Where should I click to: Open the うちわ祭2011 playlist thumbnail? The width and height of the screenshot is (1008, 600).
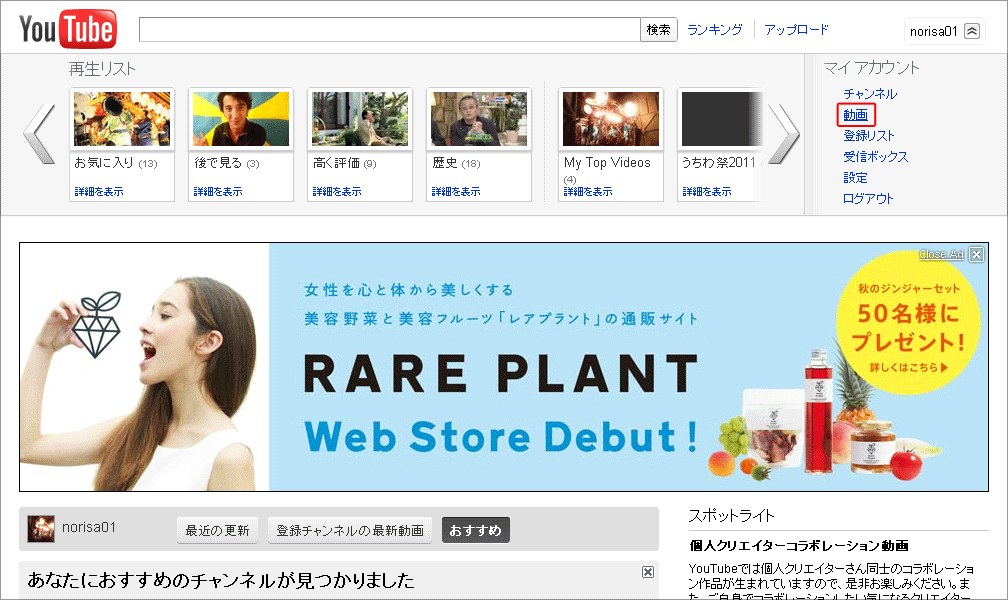[x=721, y=119]
